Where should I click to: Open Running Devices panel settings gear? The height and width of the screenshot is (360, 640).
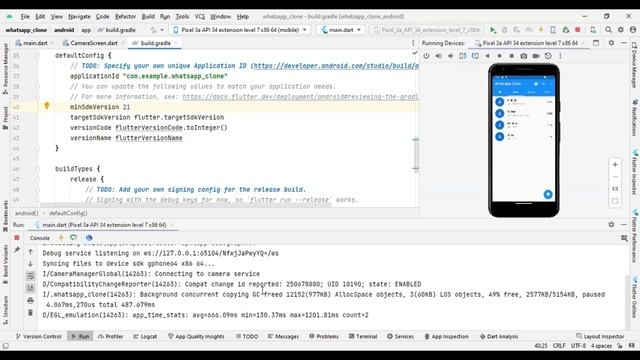pos(611,43)
